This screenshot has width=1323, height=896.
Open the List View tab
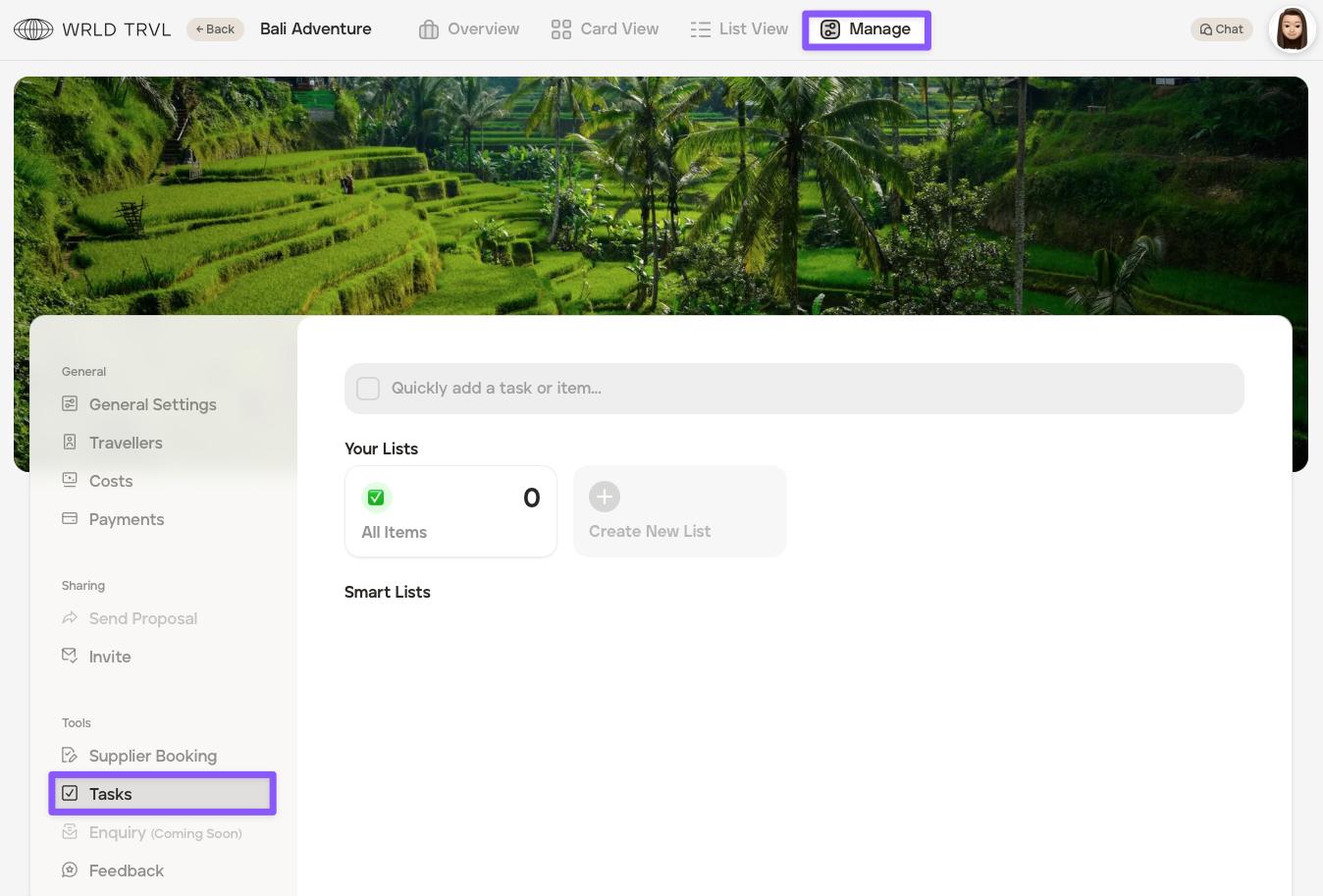(x=739, y=29)
